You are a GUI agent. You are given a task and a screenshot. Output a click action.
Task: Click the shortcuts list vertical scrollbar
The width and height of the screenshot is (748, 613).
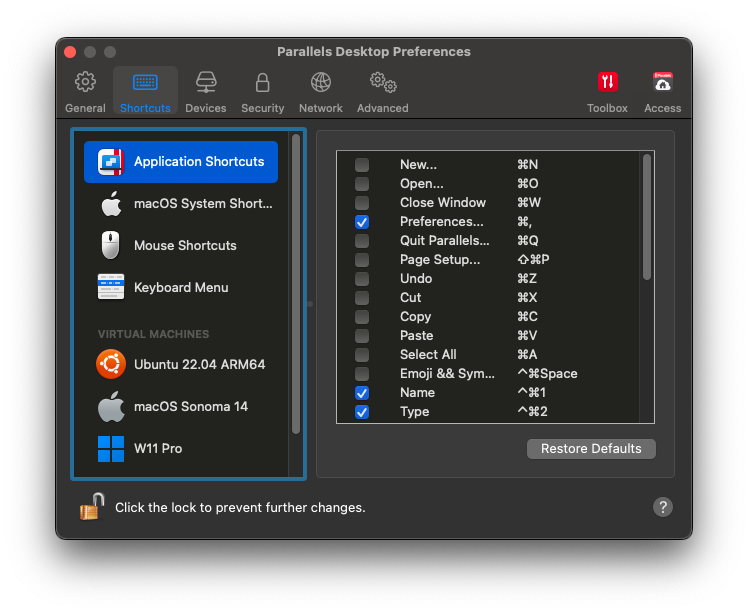coord(647,217)
